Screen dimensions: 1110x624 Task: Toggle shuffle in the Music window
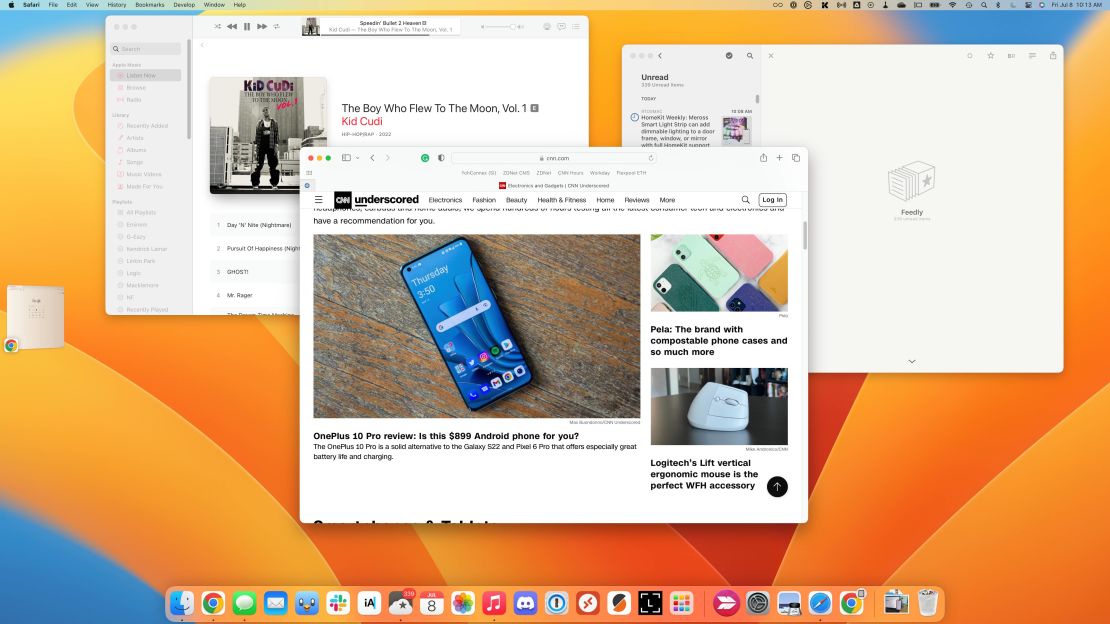(x=217, y=26)
